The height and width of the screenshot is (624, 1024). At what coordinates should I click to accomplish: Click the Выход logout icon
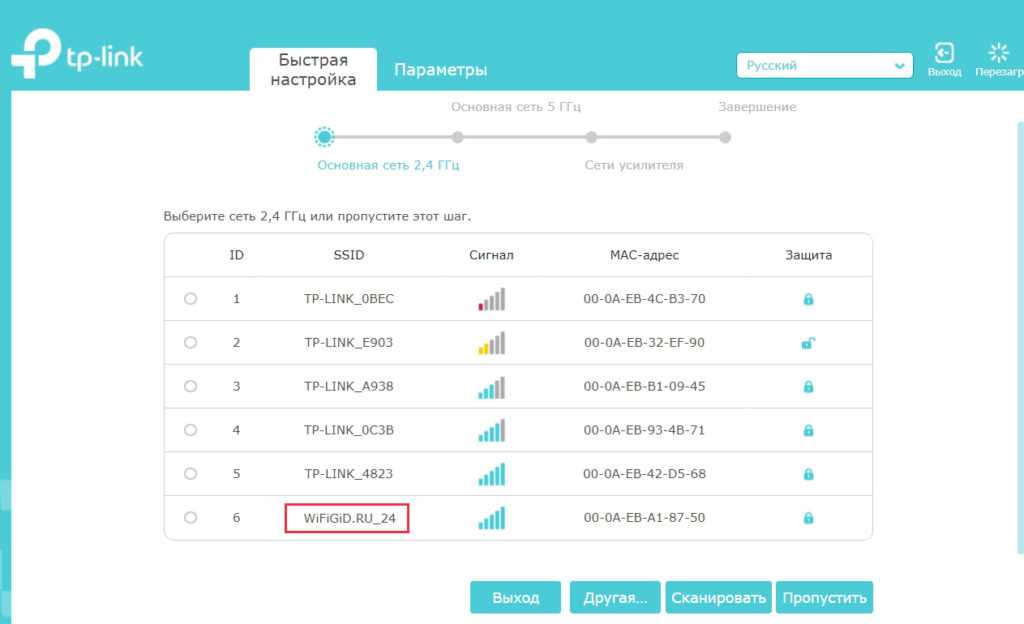943,54
